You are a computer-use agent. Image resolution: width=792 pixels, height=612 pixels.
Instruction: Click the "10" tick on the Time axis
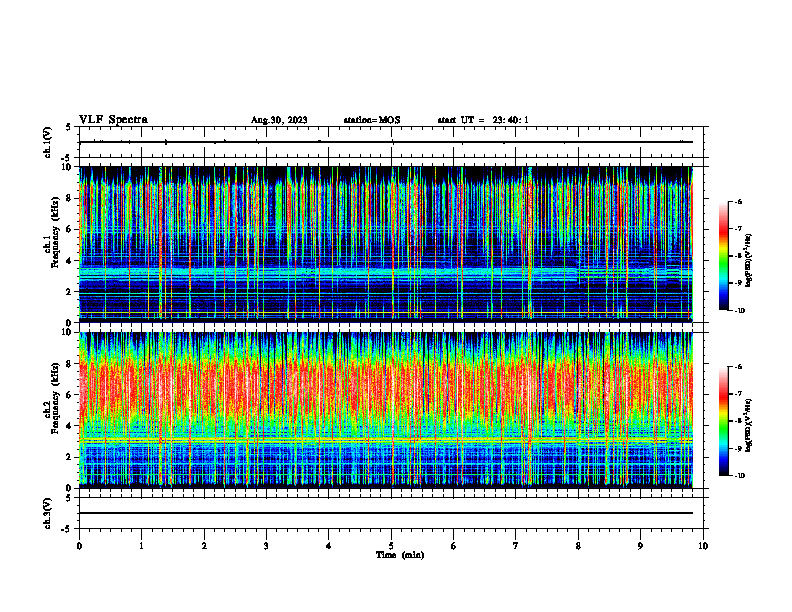coord(703,546)
